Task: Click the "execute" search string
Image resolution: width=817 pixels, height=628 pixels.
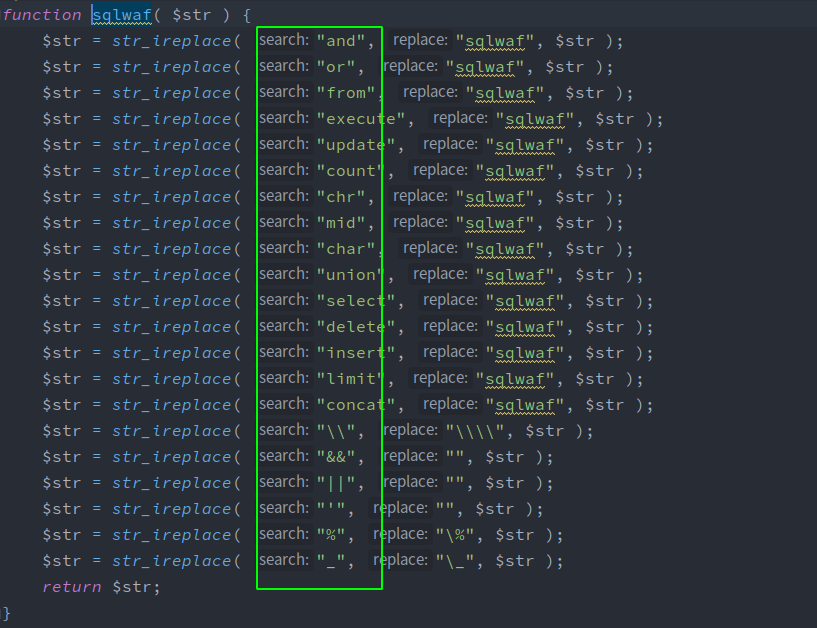Action: point(360,119)
